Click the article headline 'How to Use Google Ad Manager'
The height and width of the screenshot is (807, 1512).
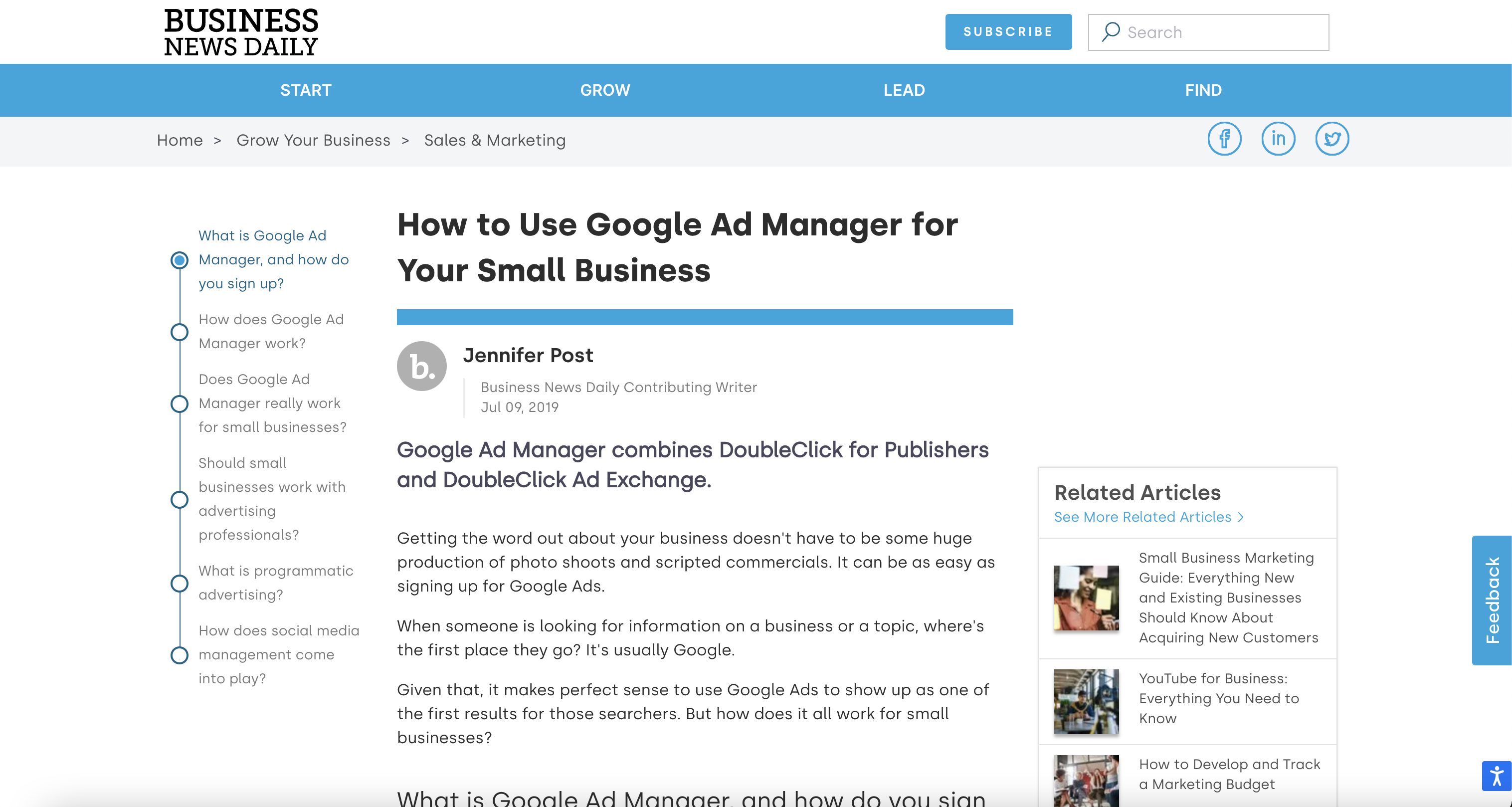click(677, 248)
